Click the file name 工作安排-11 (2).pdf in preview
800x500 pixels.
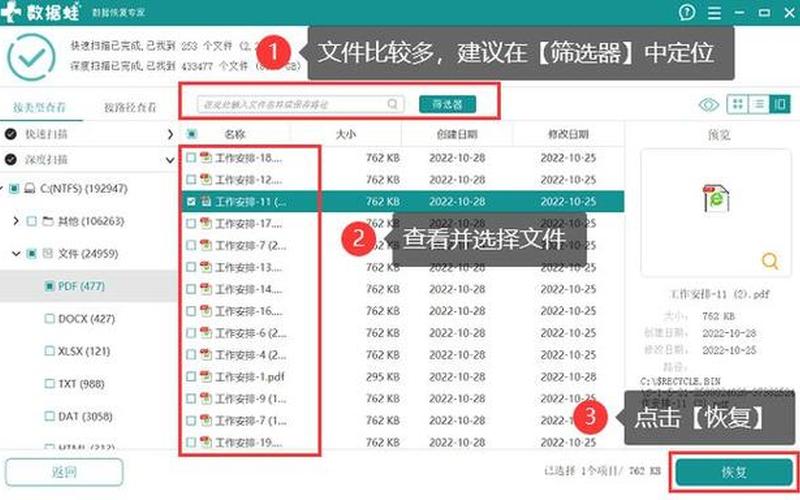point(719,294)
